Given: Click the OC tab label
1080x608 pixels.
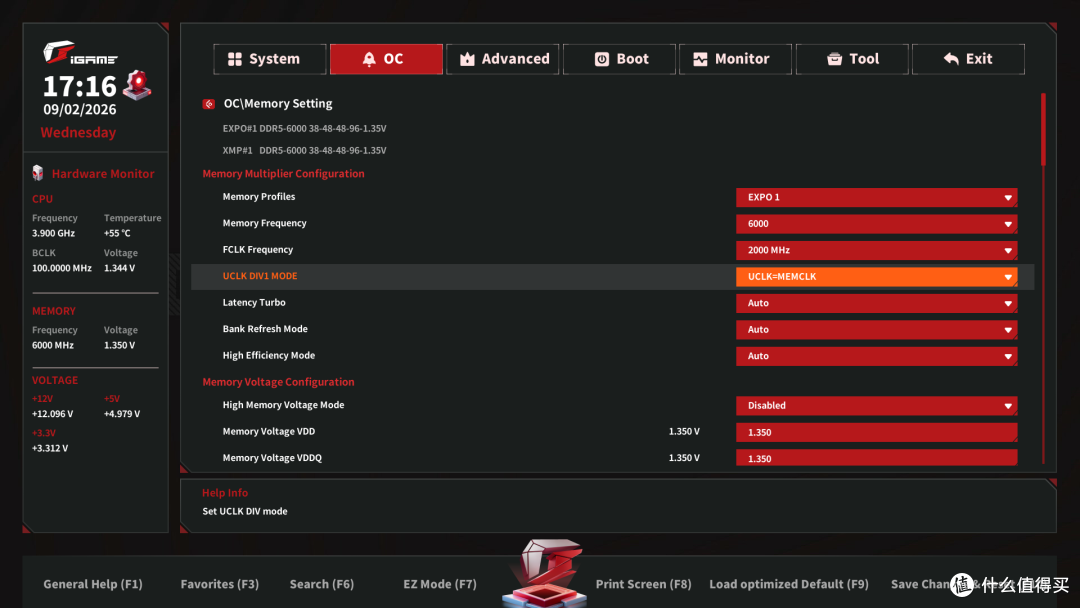Looking at the screenshot, I should tap(393, 59).
